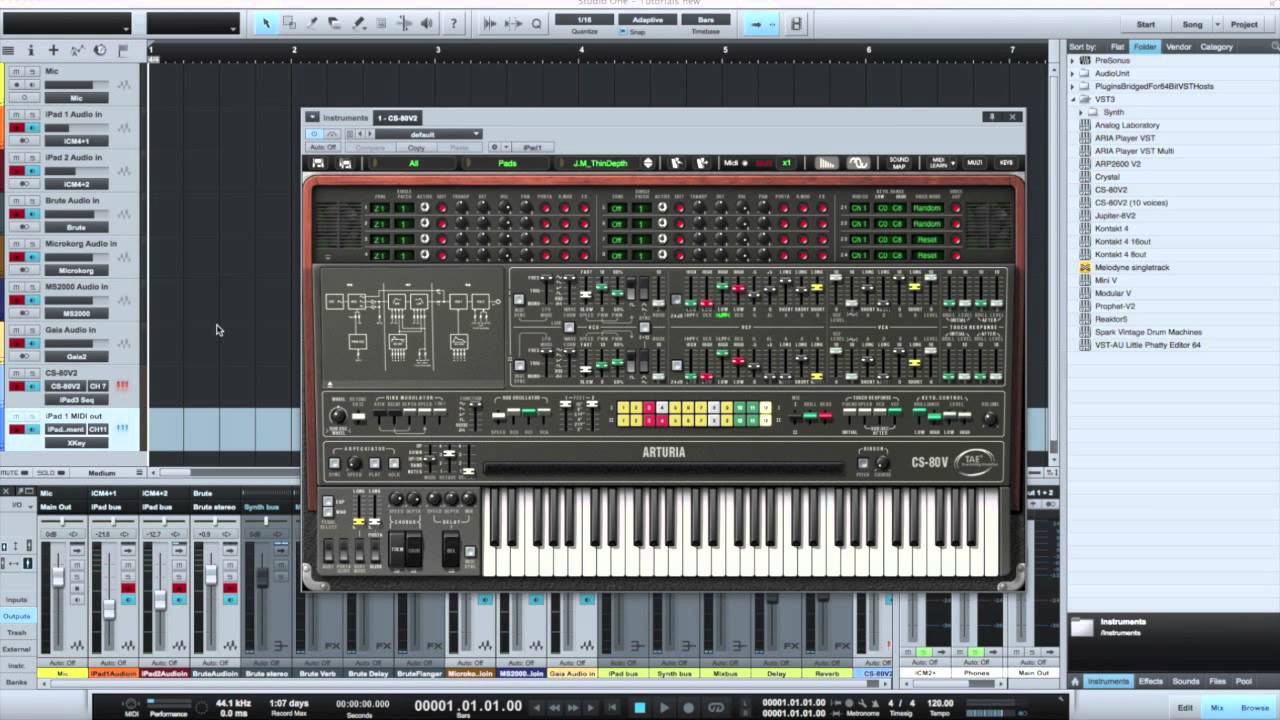Open the instrument window menu arrow
The image size is (1280, 720).
(x=312, y=118)
